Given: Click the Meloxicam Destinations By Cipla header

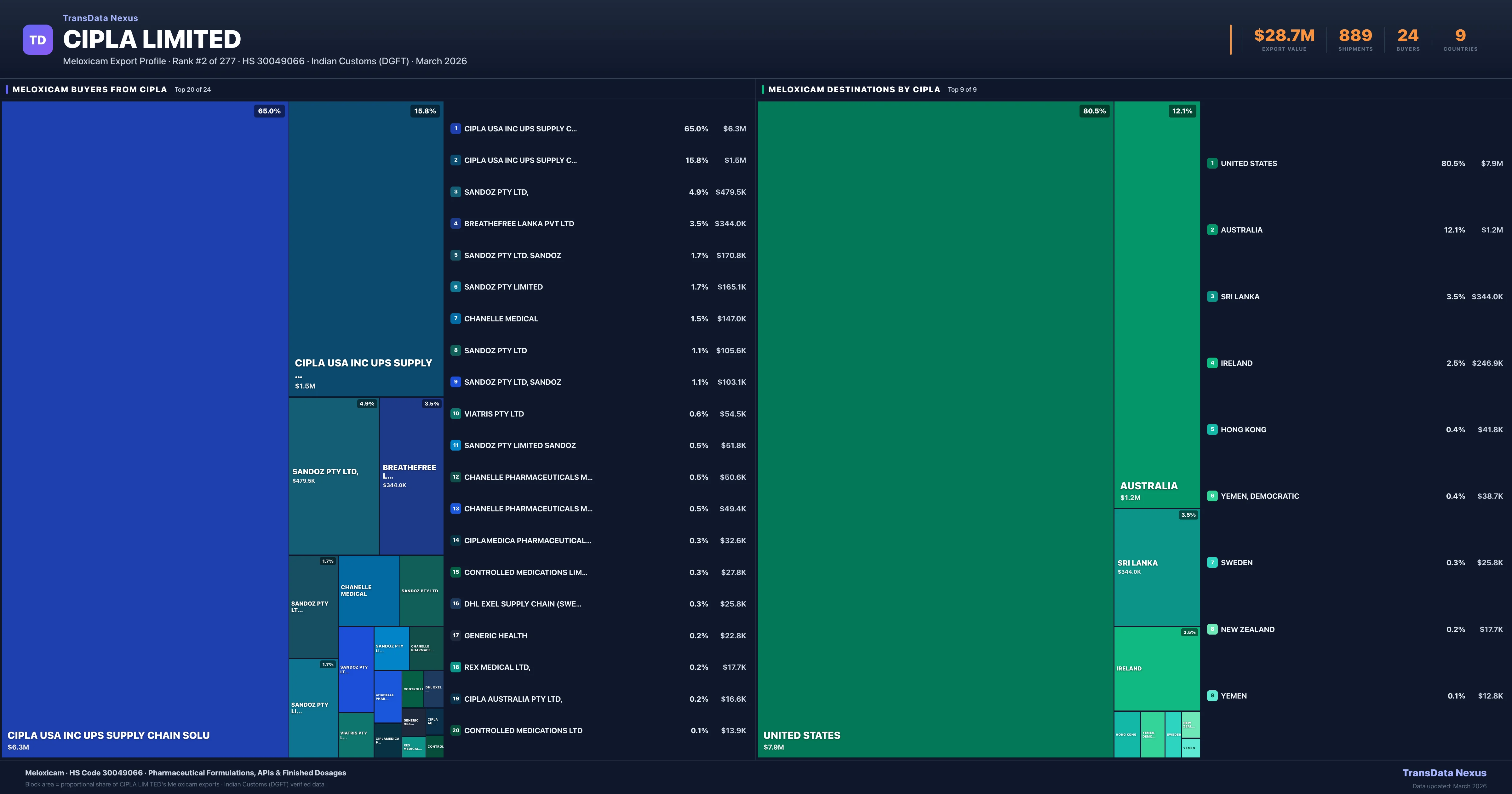Looking at the screenshot, I should point(853,90).
